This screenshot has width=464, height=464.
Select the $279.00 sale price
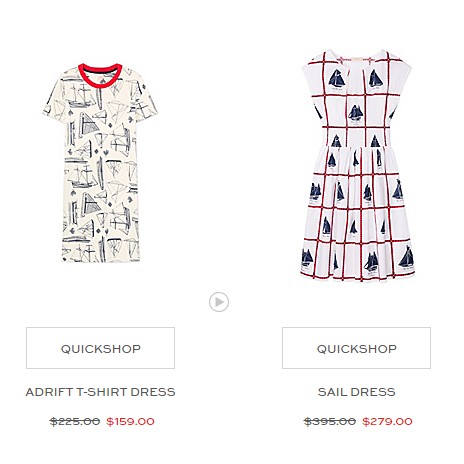pos(387,421)
